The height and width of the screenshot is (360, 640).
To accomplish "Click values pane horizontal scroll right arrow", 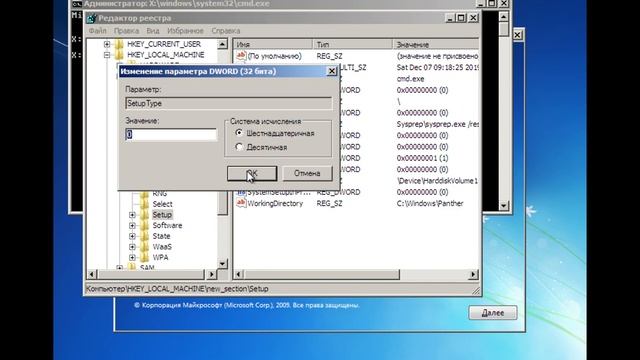I will point(473,274).
